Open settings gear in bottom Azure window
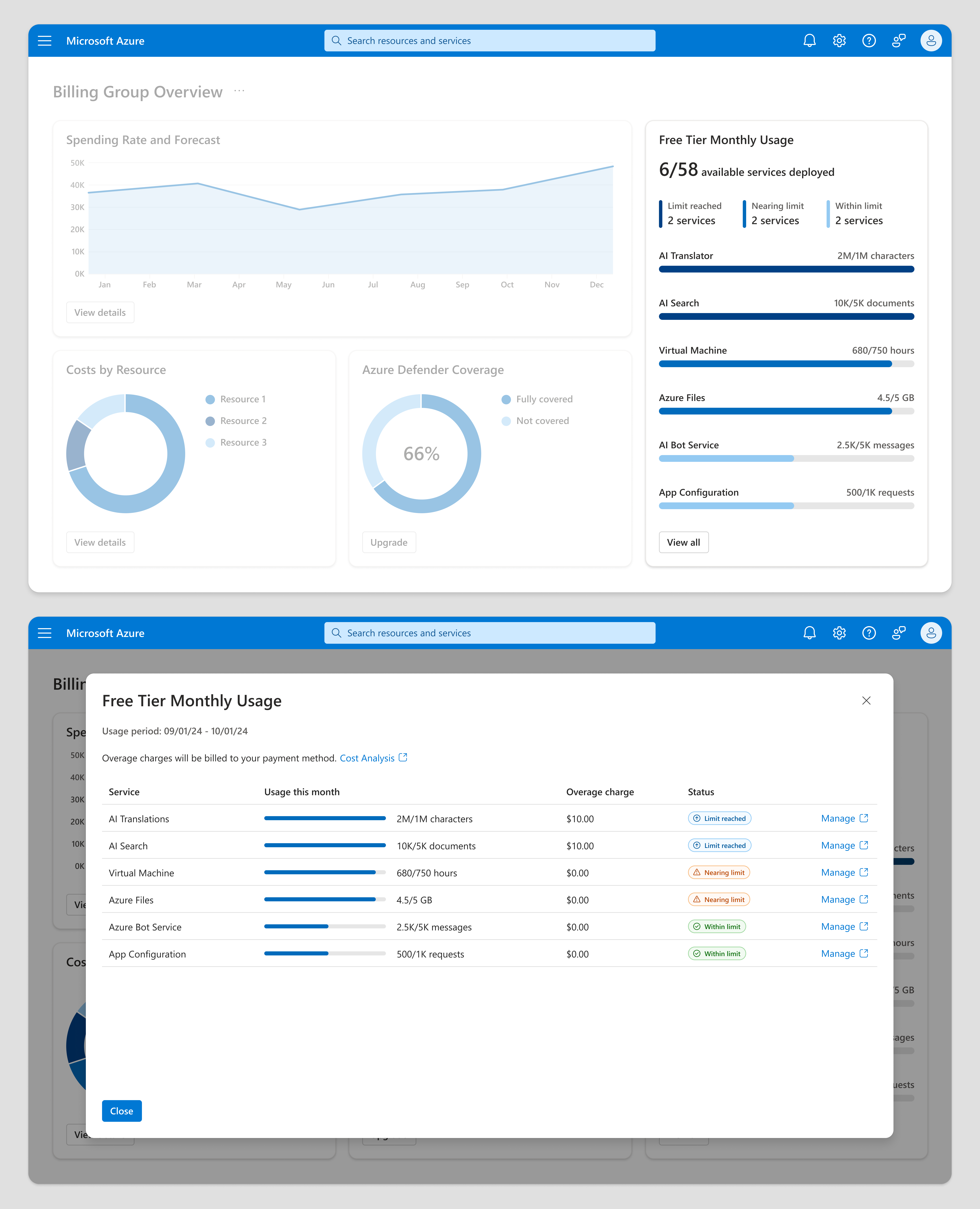980x1209 pixels. point(839,633)
